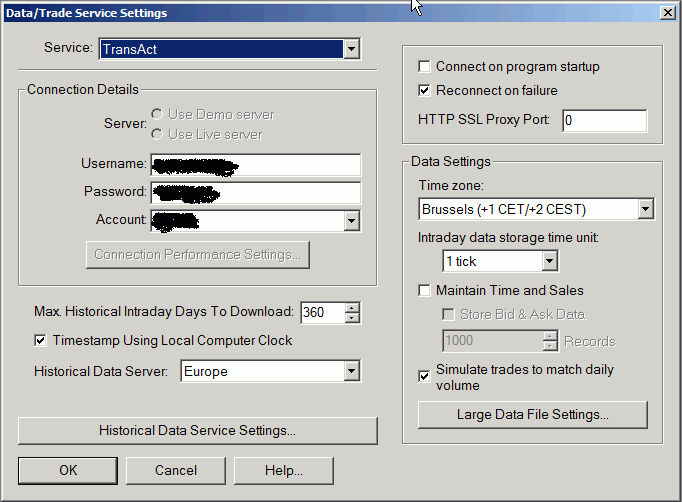Click the HTTP SSL Proxy Port field
The image size is (682, 502).
[605, 120]
